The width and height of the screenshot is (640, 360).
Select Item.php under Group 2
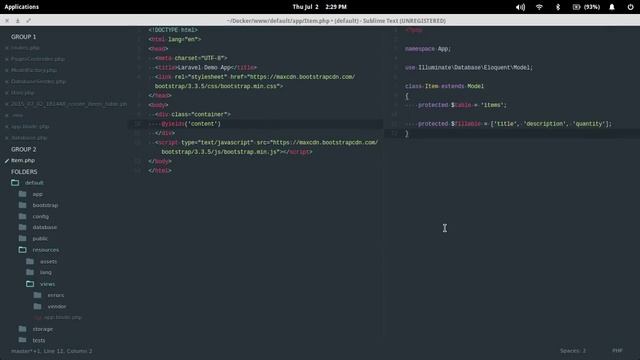(23, 160)
